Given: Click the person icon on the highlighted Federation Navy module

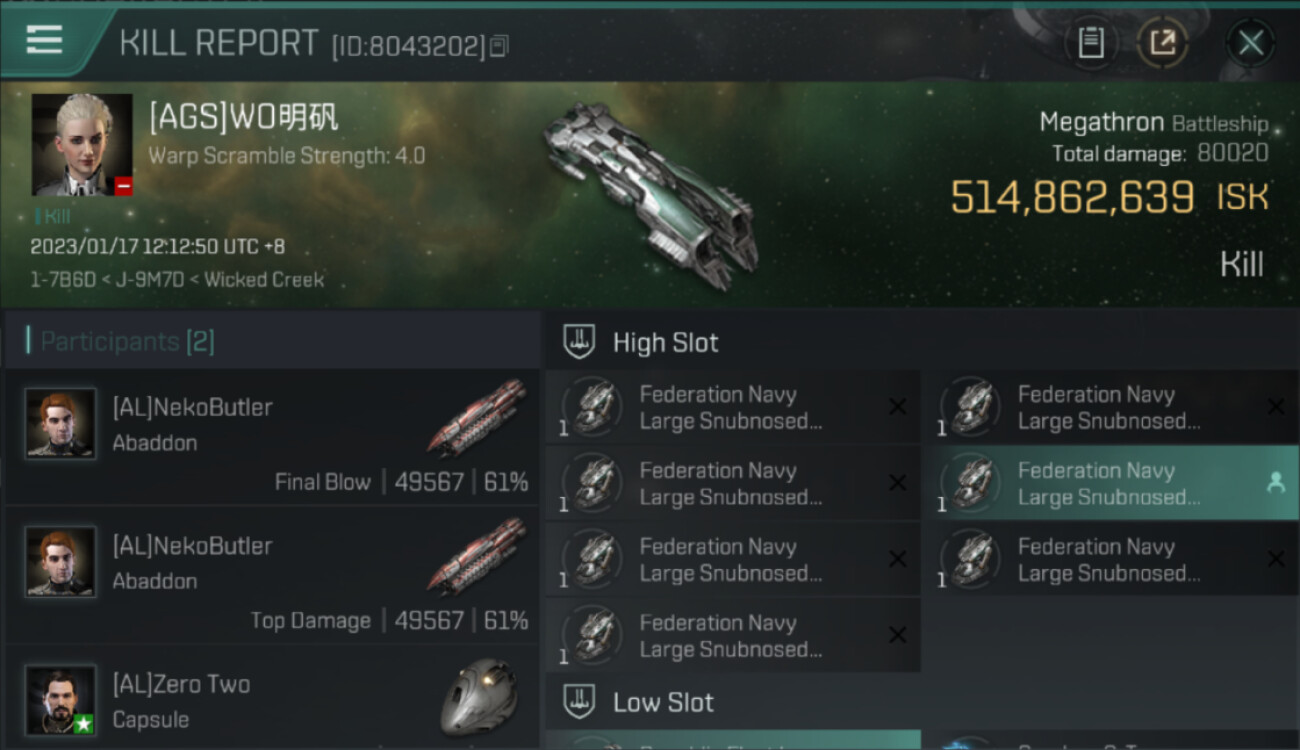Looking at the screenshot, I should (x=1276, y=483).
